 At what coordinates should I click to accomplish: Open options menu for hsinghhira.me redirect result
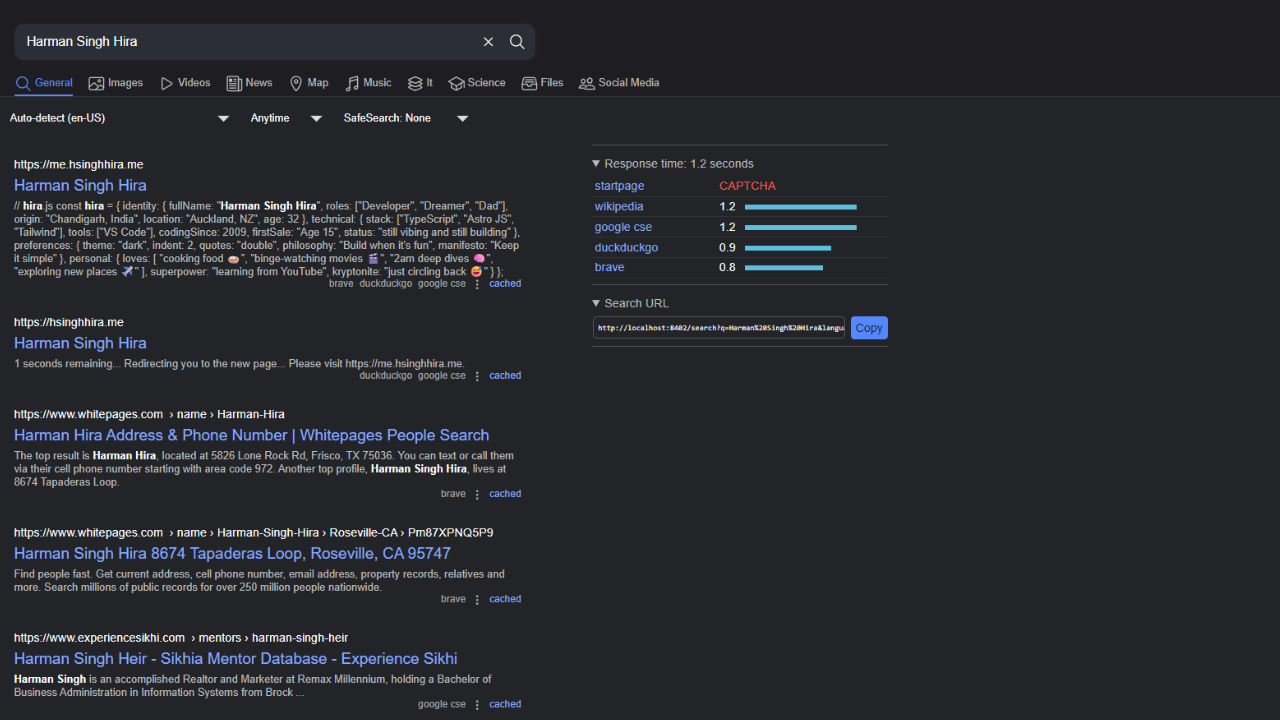[477, 376]
